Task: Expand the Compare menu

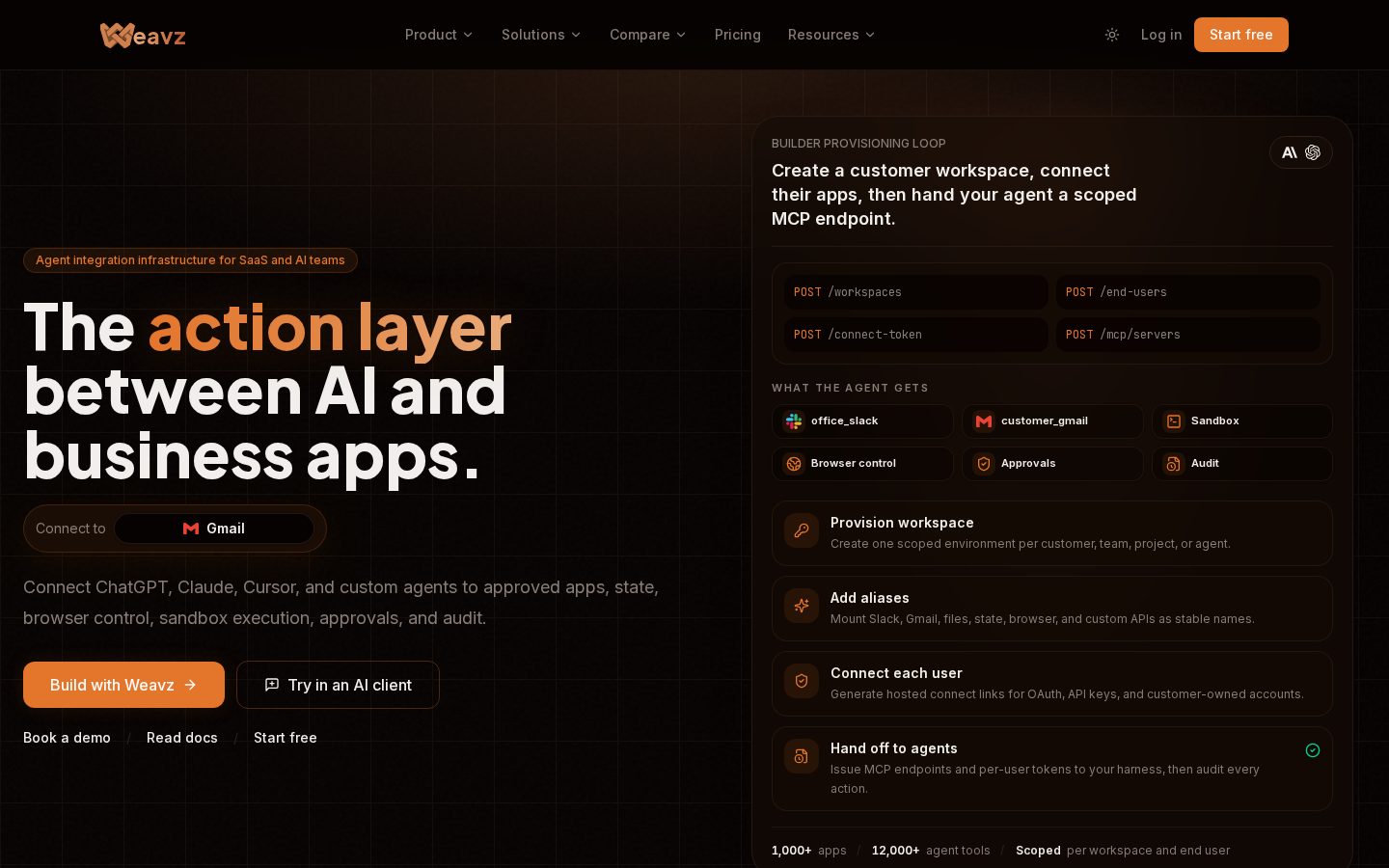Action: point(647,35)
